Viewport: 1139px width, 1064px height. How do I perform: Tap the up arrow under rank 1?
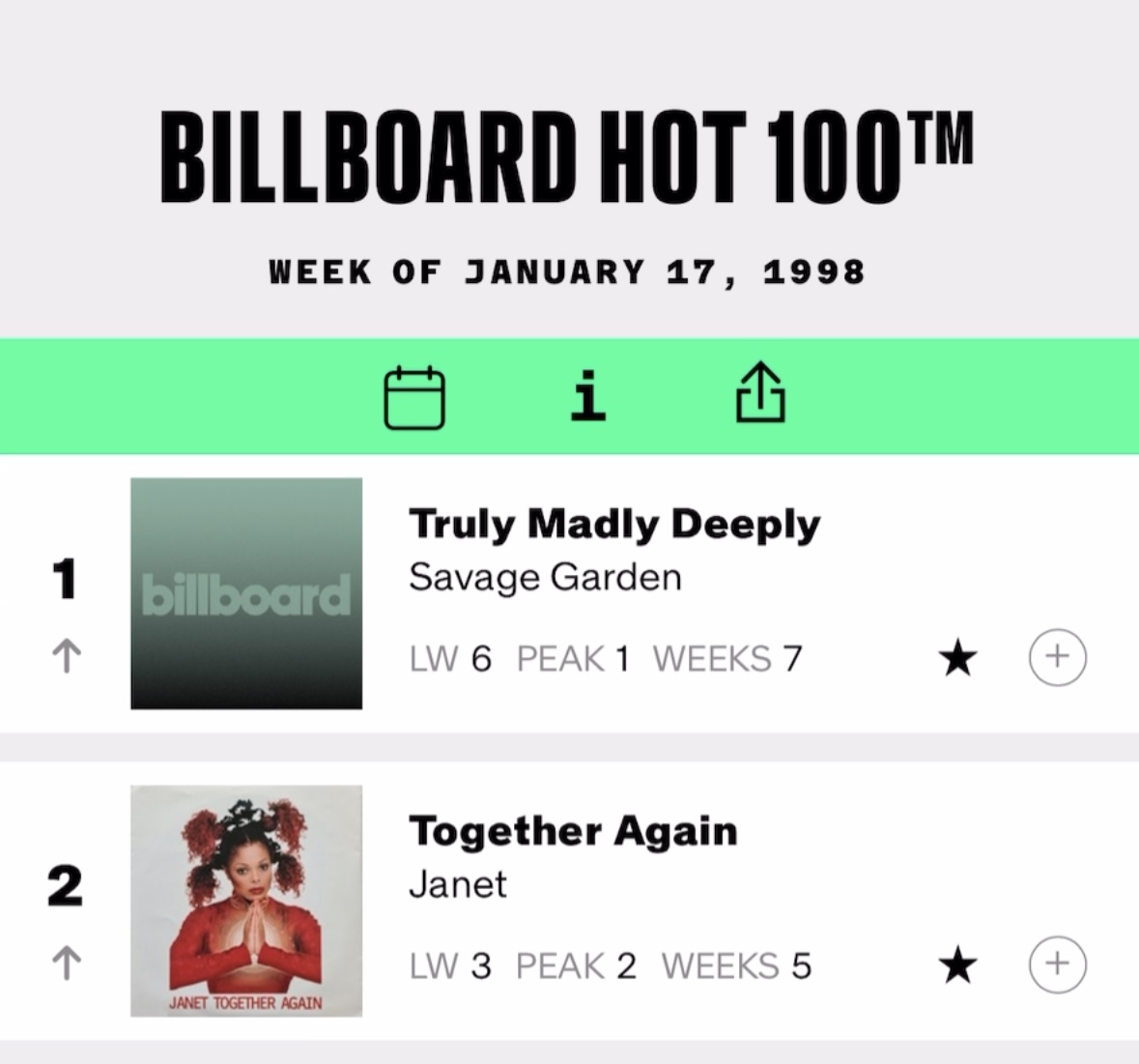pos(66,657)
